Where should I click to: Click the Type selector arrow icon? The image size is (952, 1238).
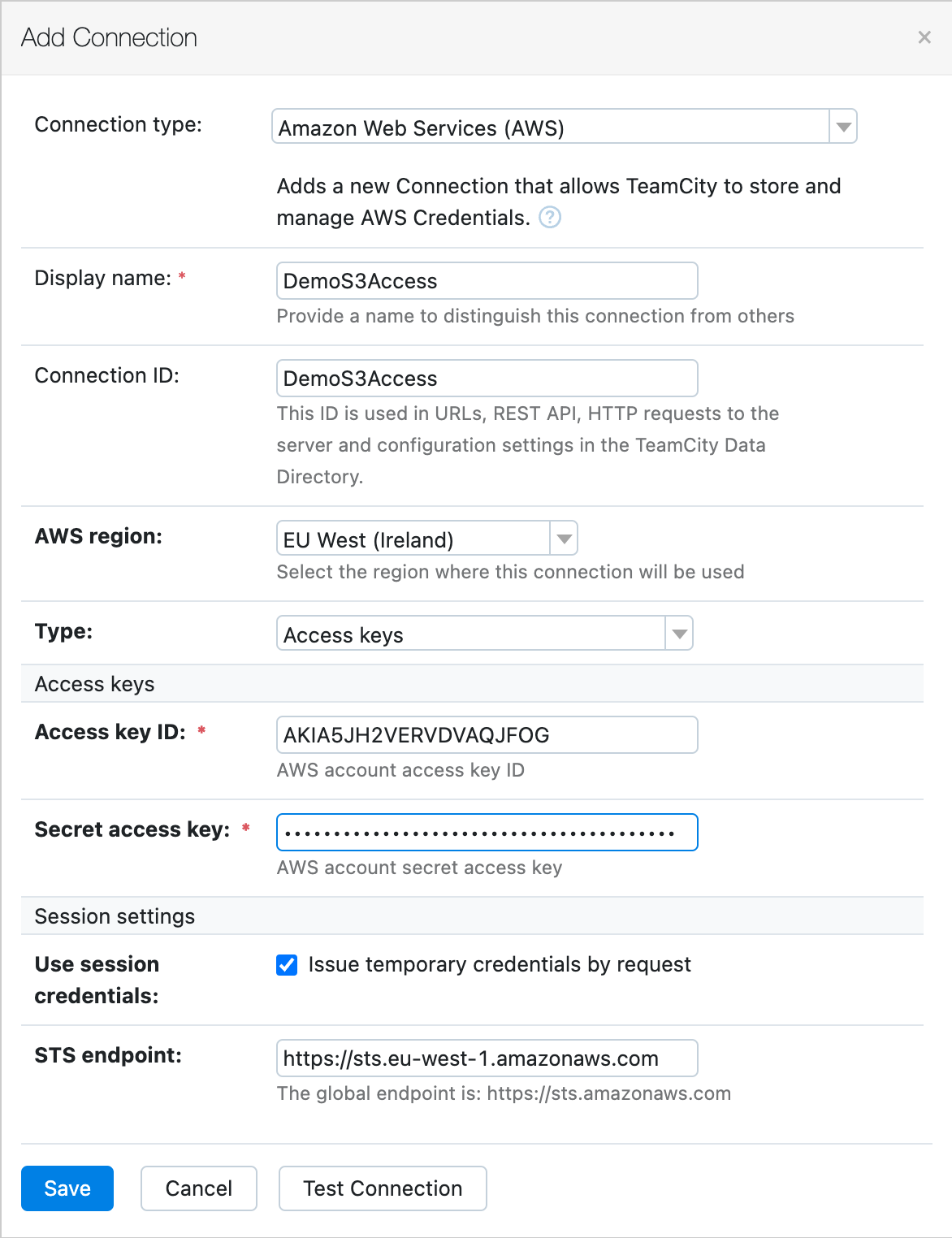(679, 634)
